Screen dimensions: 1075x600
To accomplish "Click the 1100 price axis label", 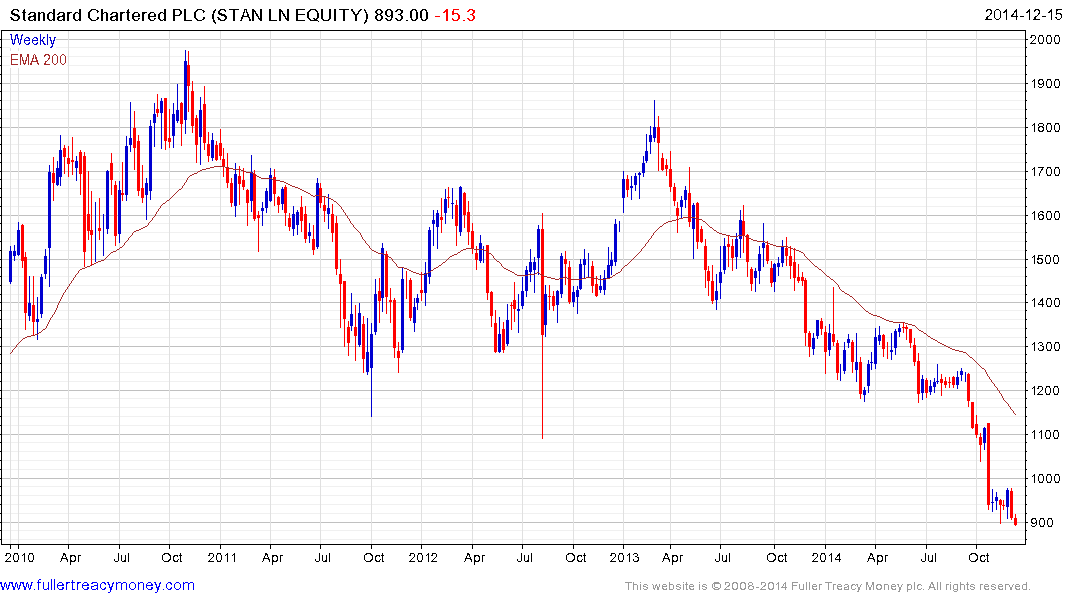I will [x=1046, y=434].
